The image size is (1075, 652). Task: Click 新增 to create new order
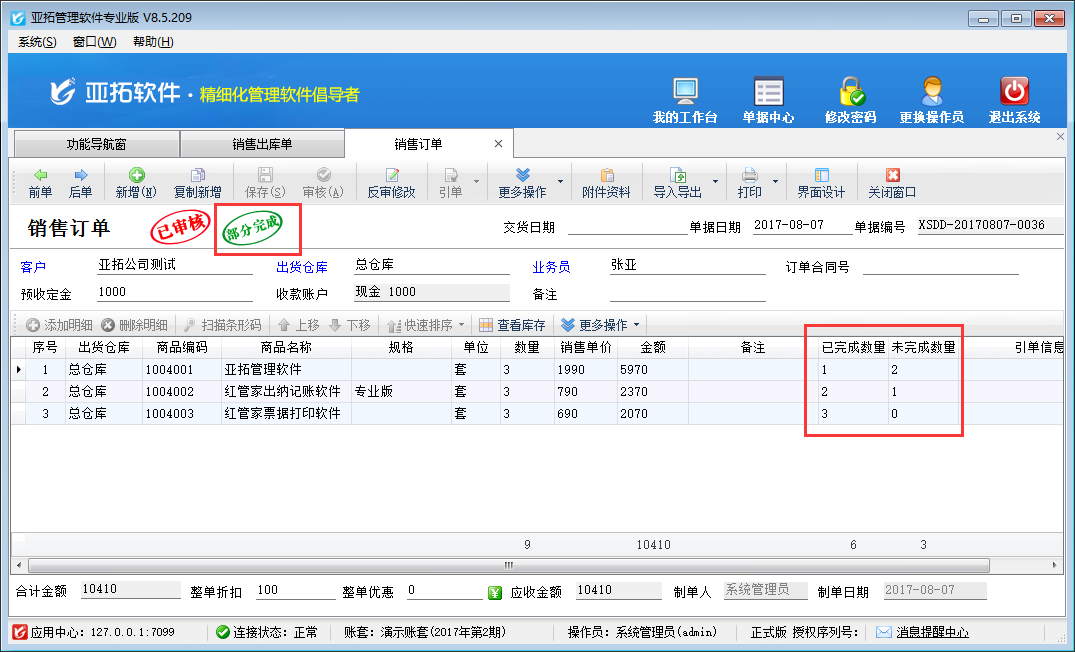pyautogui.click(x=136, y=182)
